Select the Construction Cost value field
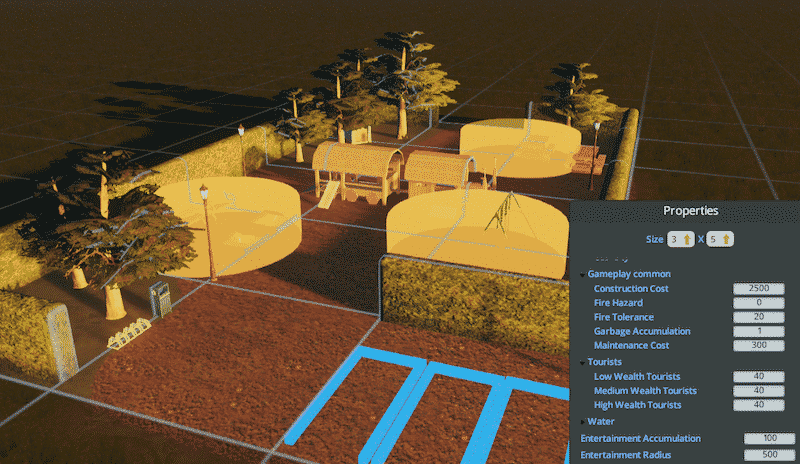This screenshot has width=800, height=464. 758,289
